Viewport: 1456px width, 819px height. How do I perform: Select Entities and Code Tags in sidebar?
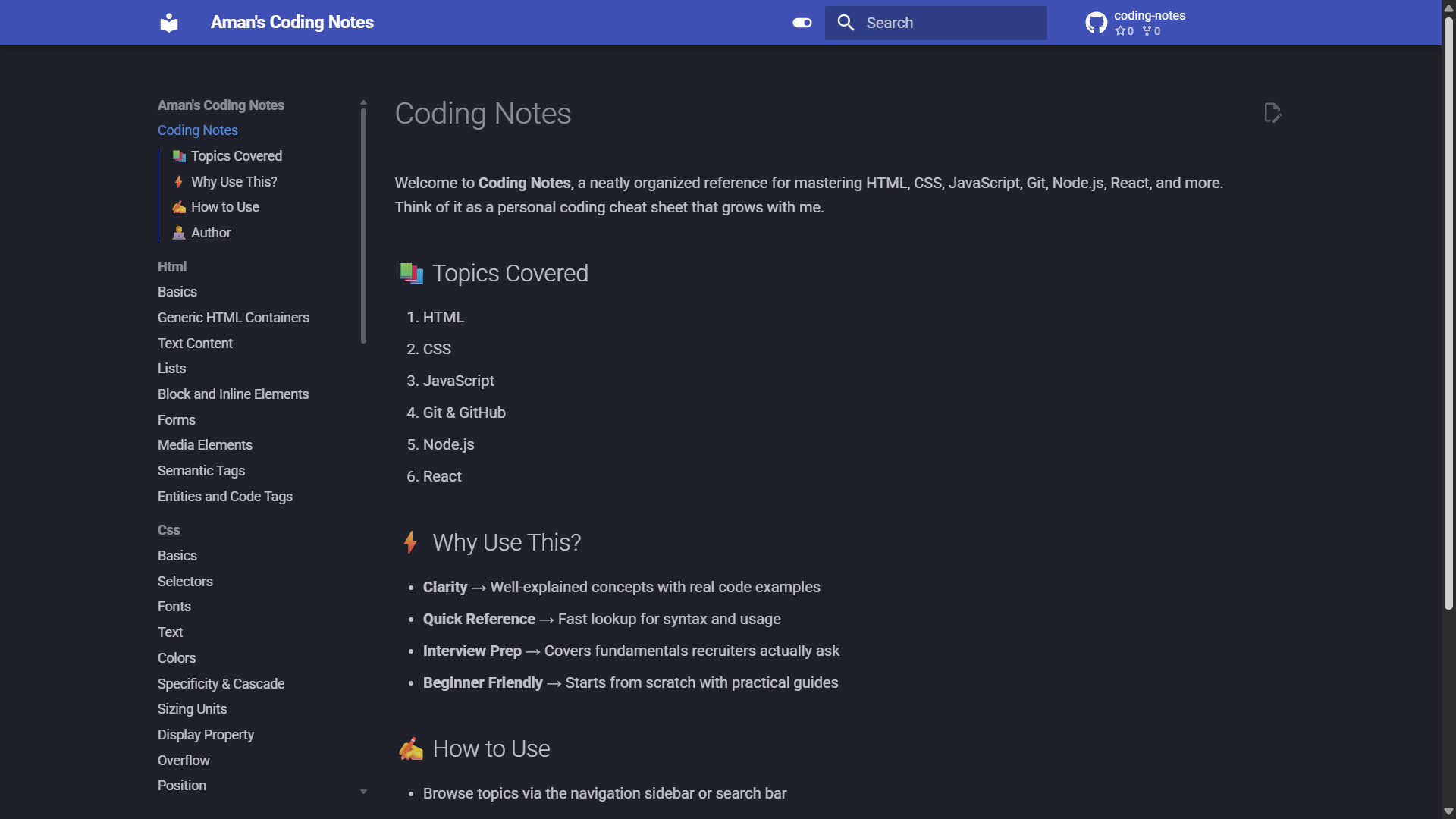(224, 497)
